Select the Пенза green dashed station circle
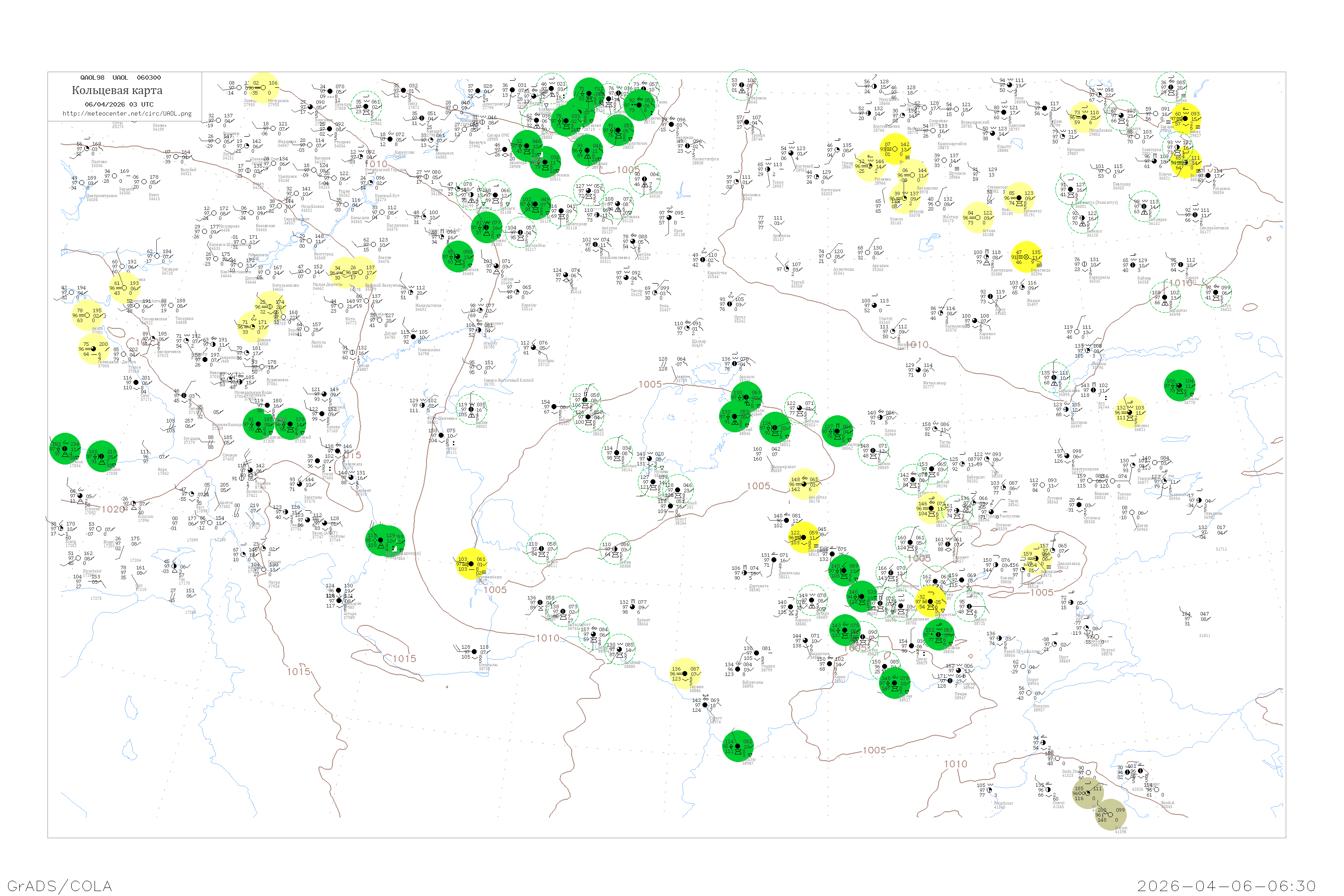The image size is (1344, 896). (366, 106)
